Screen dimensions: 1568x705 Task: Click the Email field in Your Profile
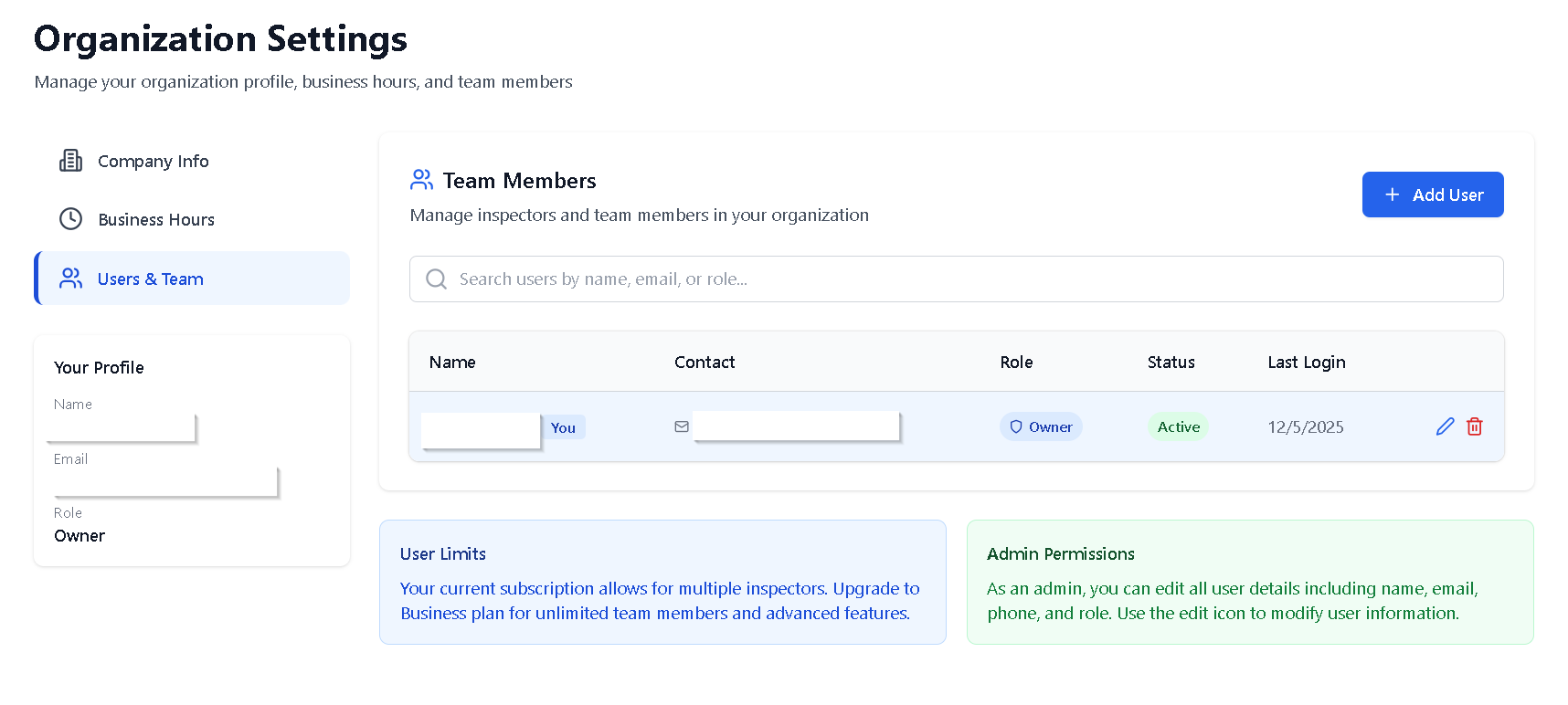pos(163,480)
